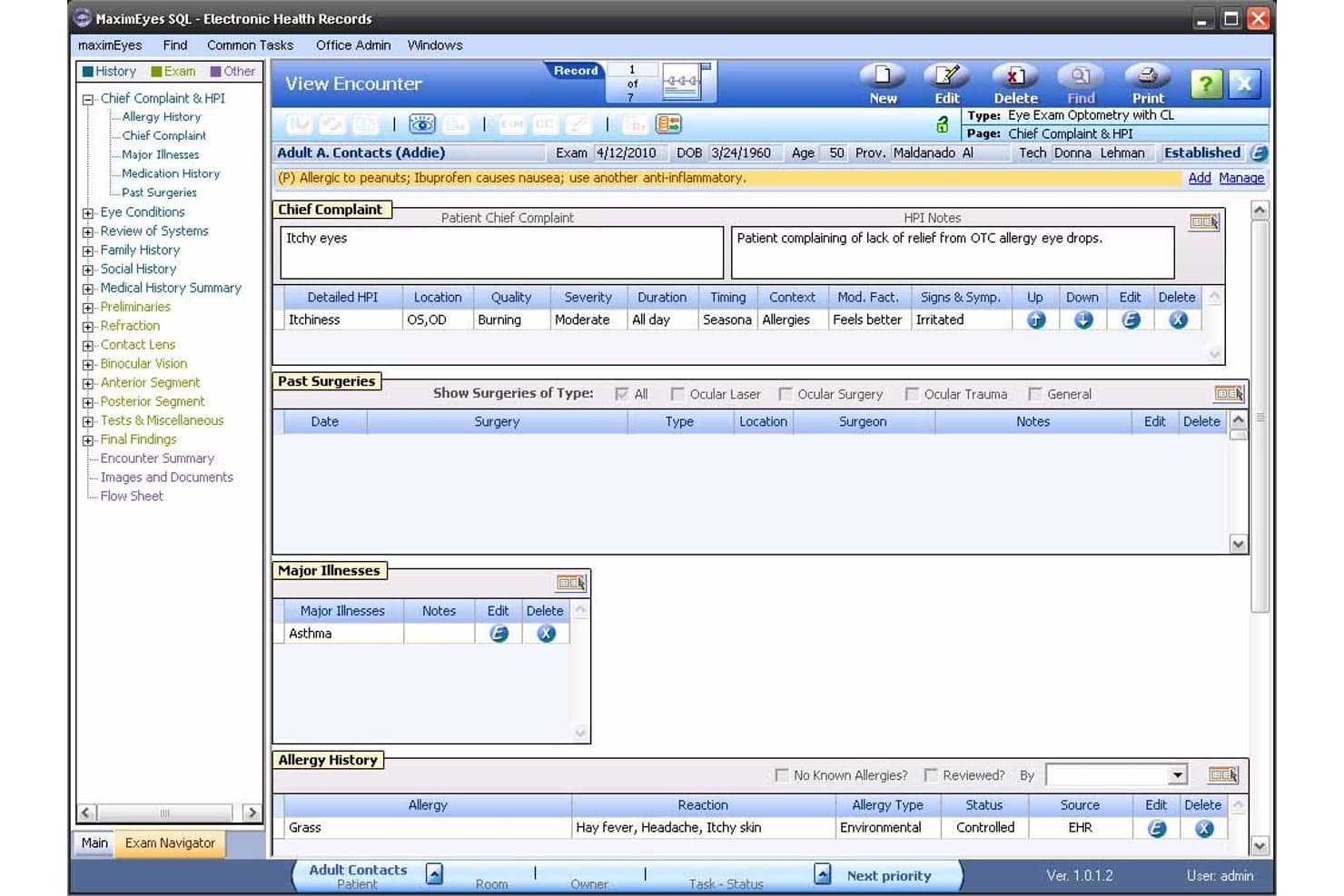The height and width of the screenshot is (896, 1344).
Task: Open help with the green question mark
Action: [x=1206, y=84]
